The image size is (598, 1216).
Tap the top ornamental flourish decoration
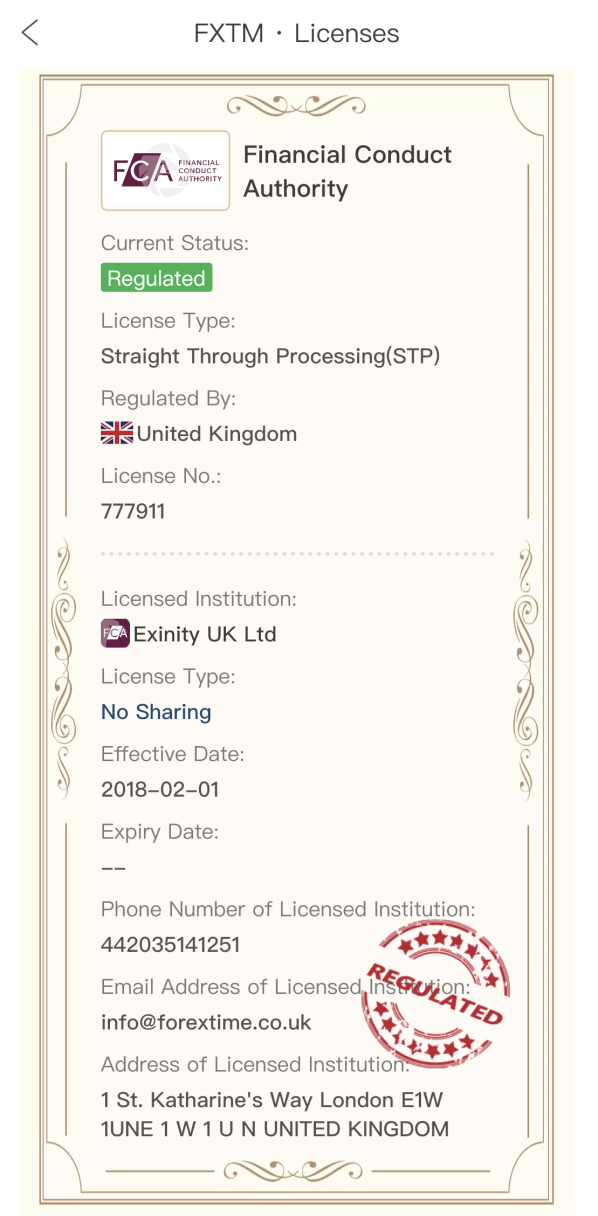click(297, 104)
